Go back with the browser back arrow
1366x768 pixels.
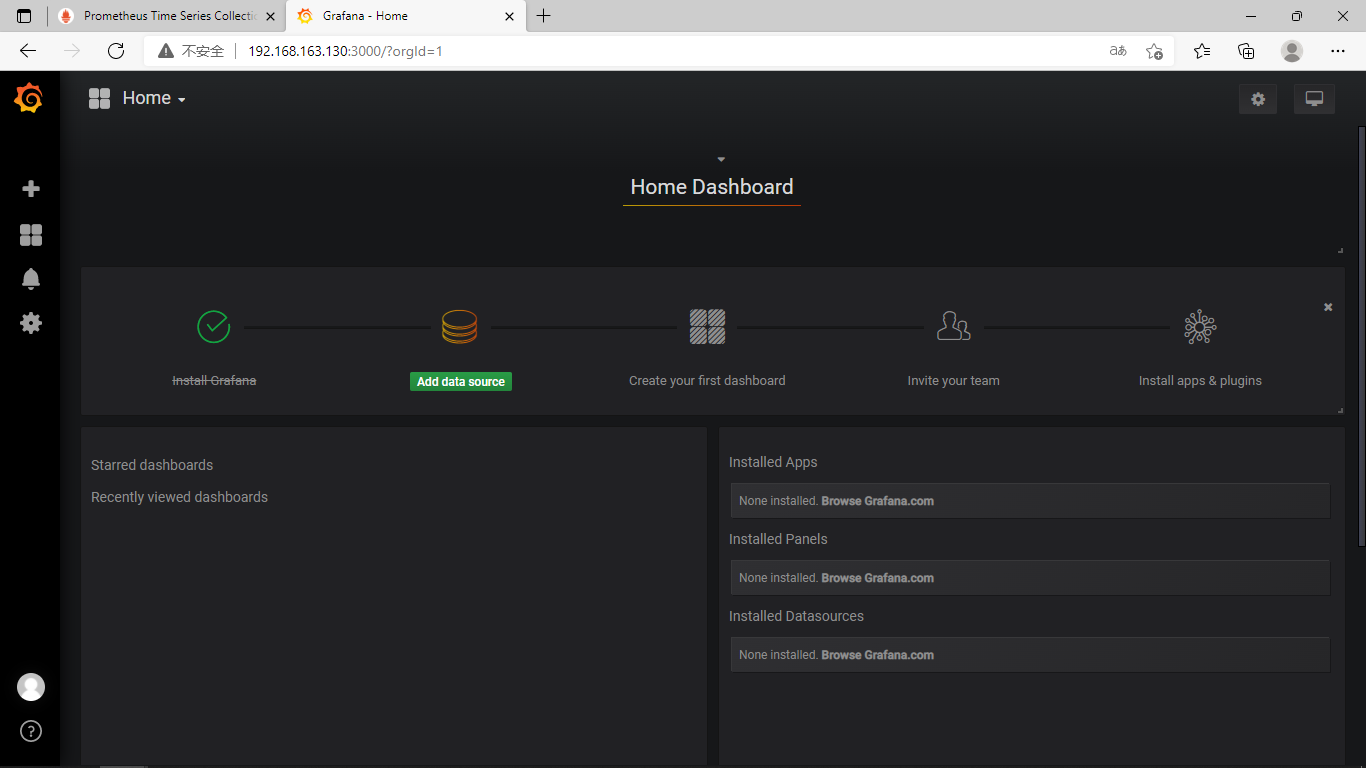tap(28, 51)
